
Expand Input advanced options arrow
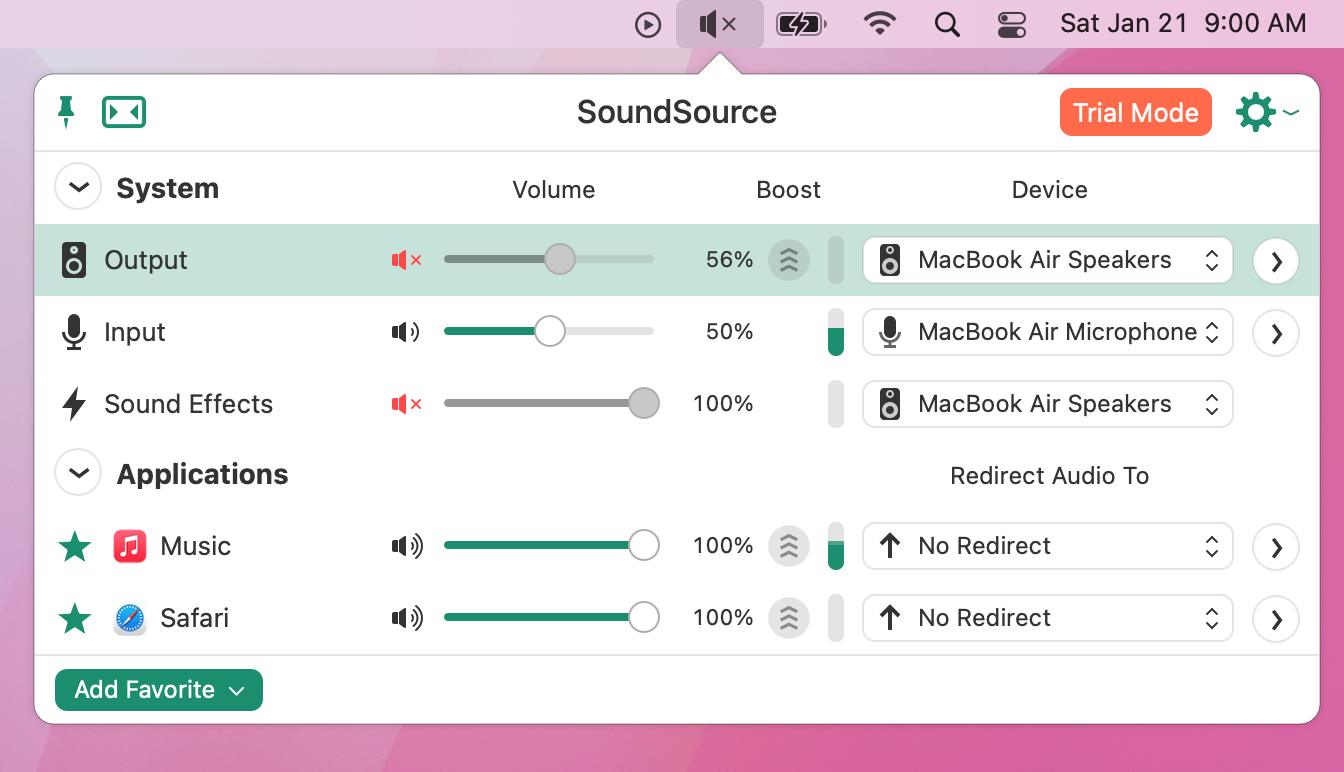click(x=1276, y=333)
